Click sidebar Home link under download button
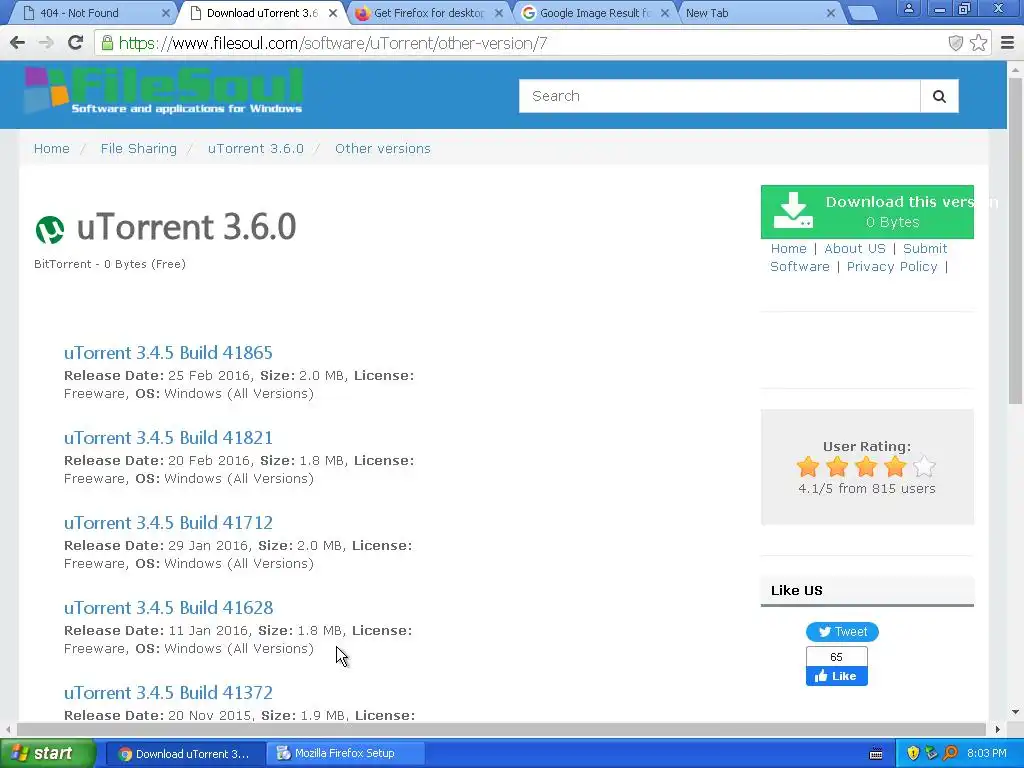1024x768 pixels. pyautogui.click(x=788, y=249)
